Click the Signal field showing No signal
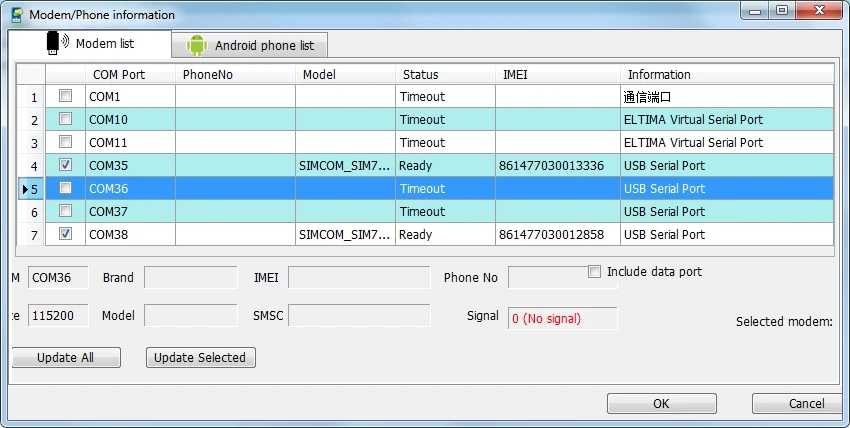The image size is (850, 428). tap(563, 319)
